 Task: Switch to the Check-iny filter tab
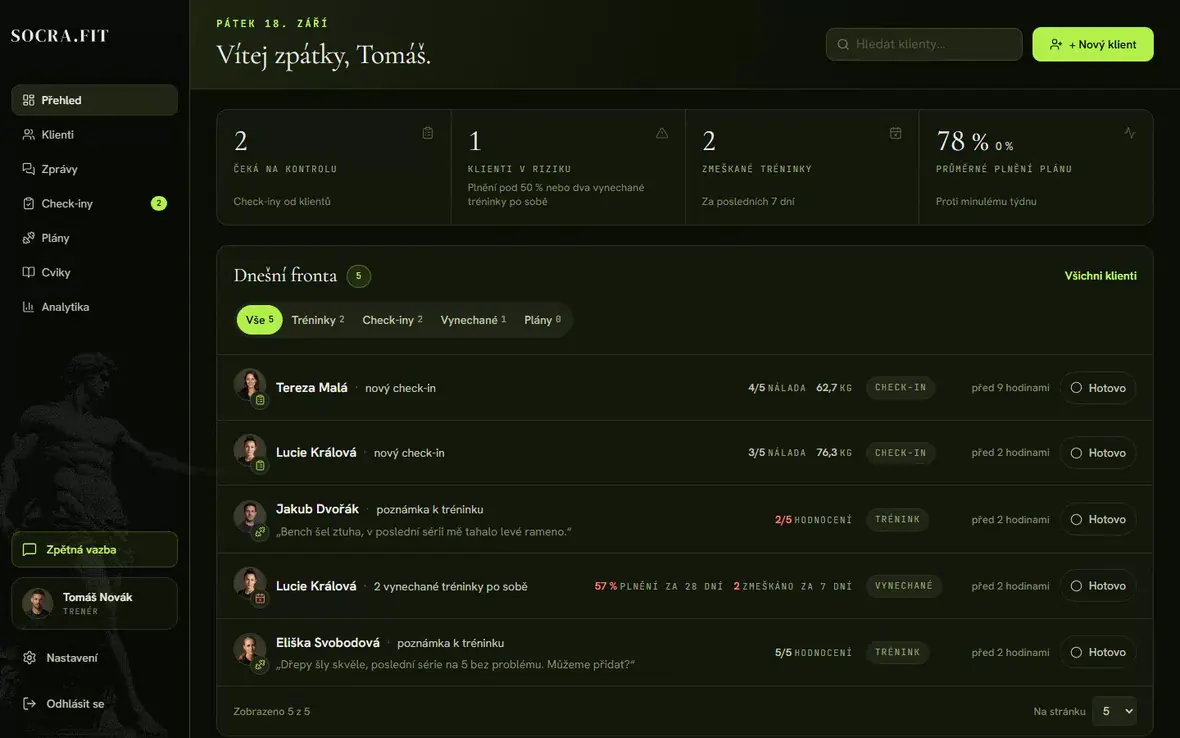392,320
